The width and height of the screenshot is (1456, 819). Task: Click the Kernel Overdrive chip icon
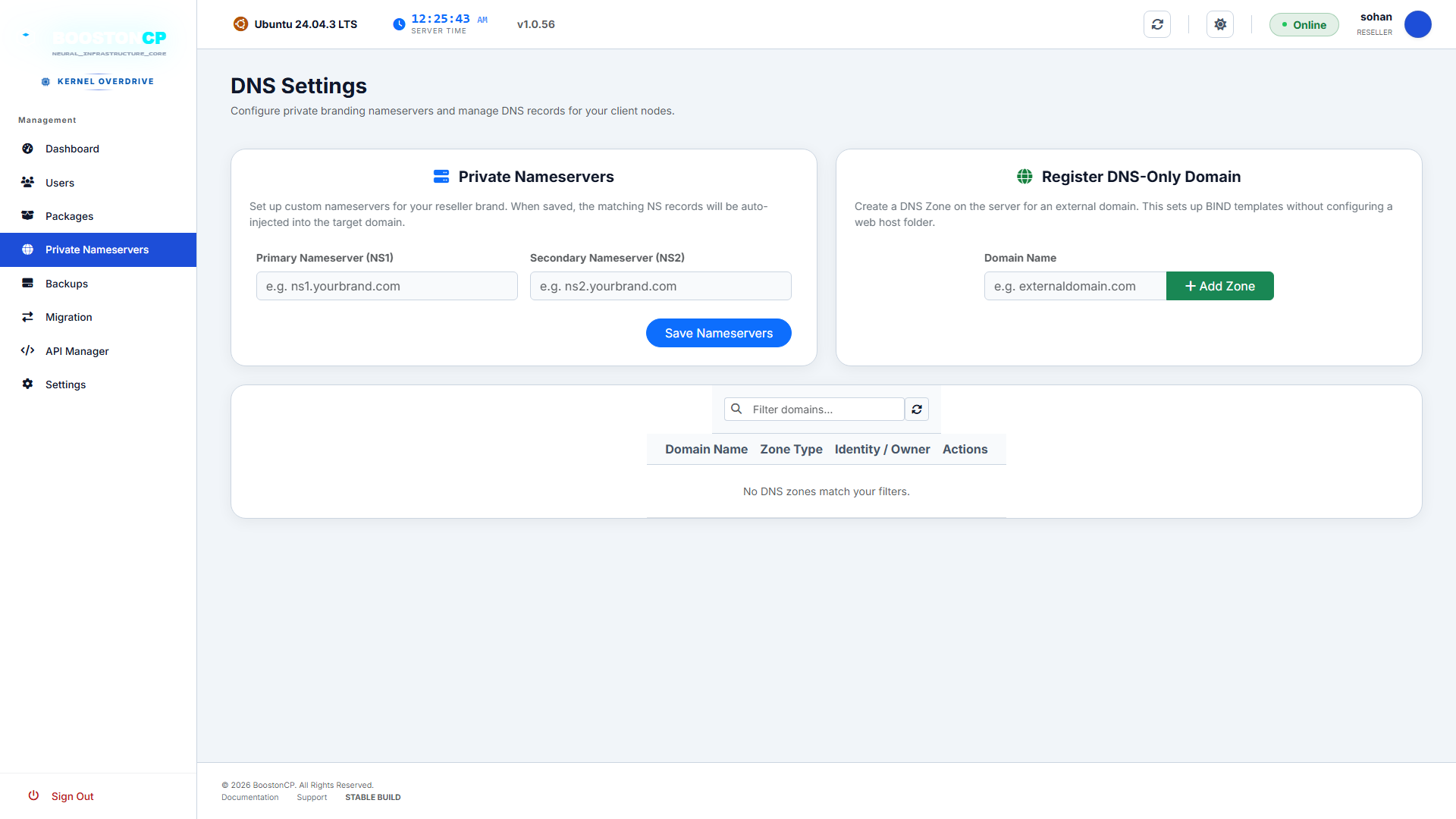[45, 82]
